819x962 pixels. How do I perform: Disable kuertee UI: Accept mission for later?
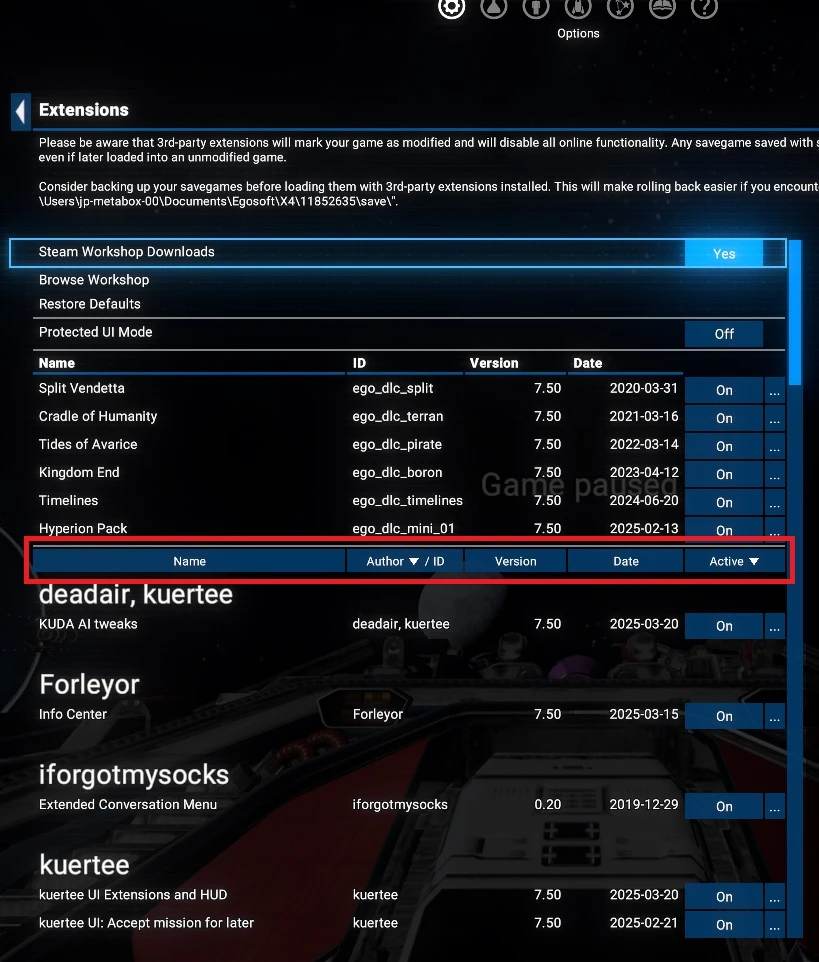724,925
